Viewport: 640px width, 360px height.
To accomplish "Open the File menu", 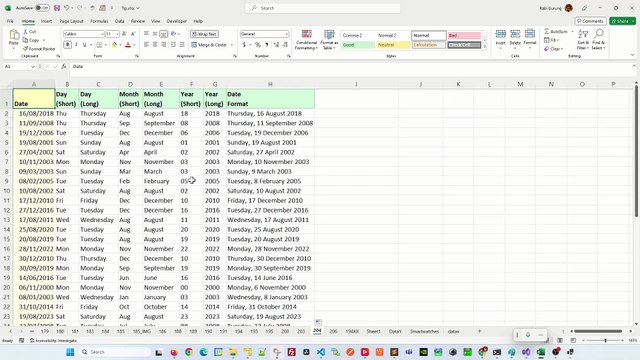I will 10,21.
